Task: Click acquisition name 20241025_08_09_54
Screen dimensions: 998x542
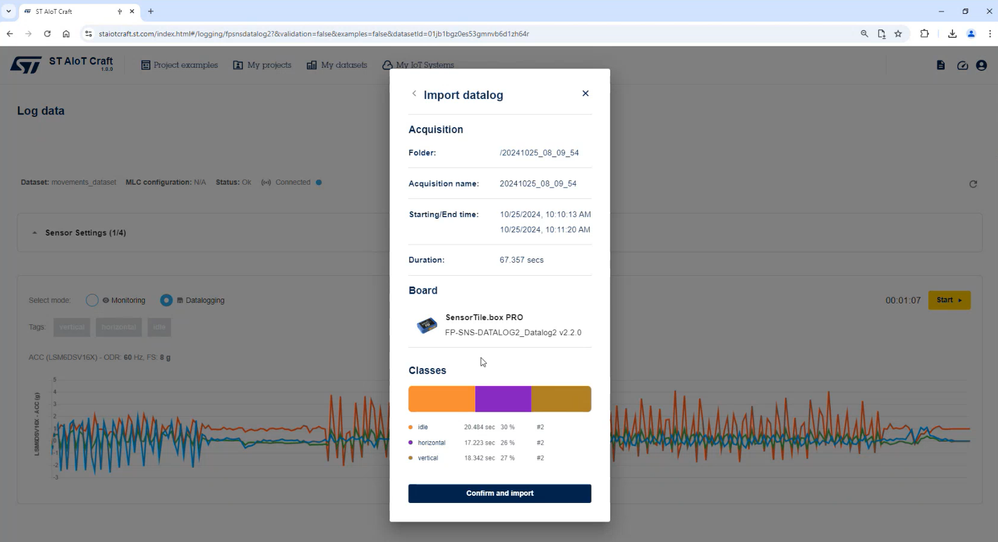Action: [538, 183]
